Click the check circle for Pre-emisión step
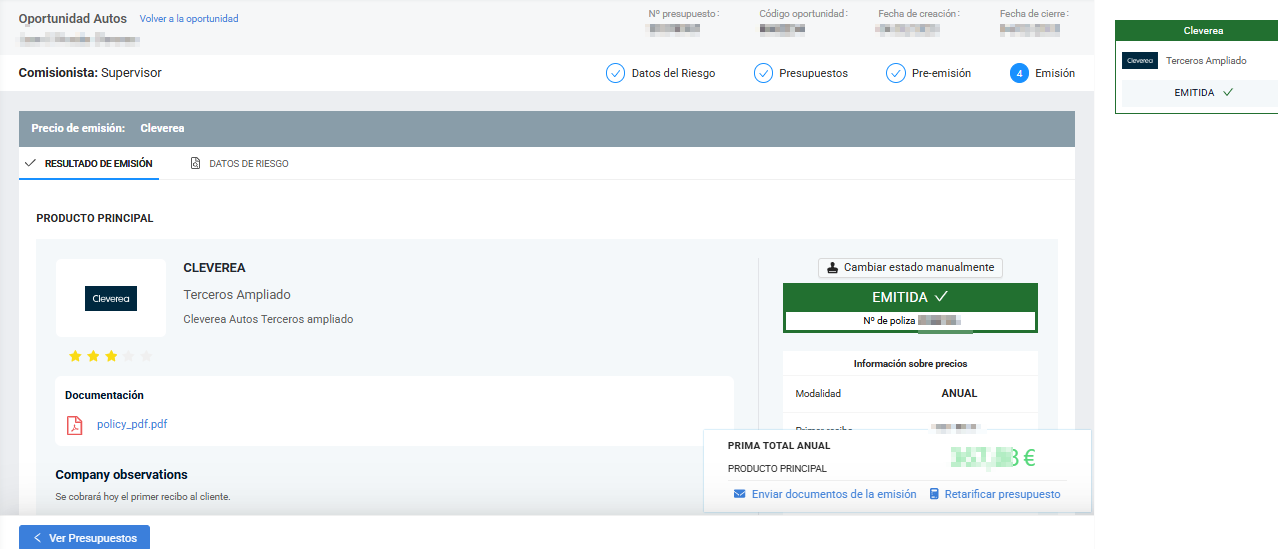 tap(896, 73)
